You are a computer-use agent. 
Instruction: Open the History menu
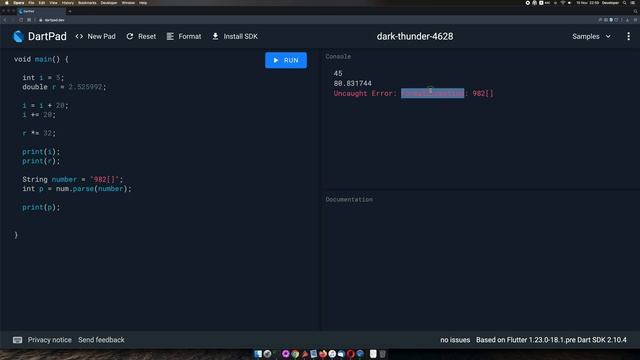68,3
